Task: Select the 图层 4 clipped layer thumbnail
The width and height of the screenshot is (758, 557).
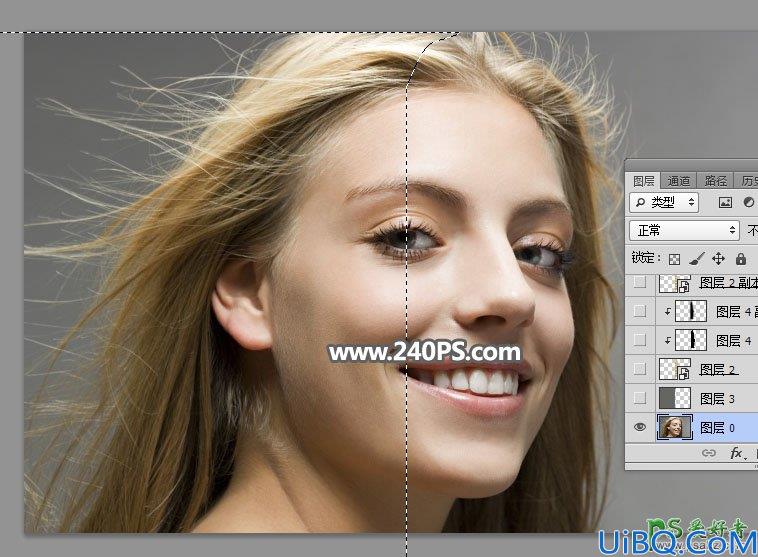Action: pos(691,340)
